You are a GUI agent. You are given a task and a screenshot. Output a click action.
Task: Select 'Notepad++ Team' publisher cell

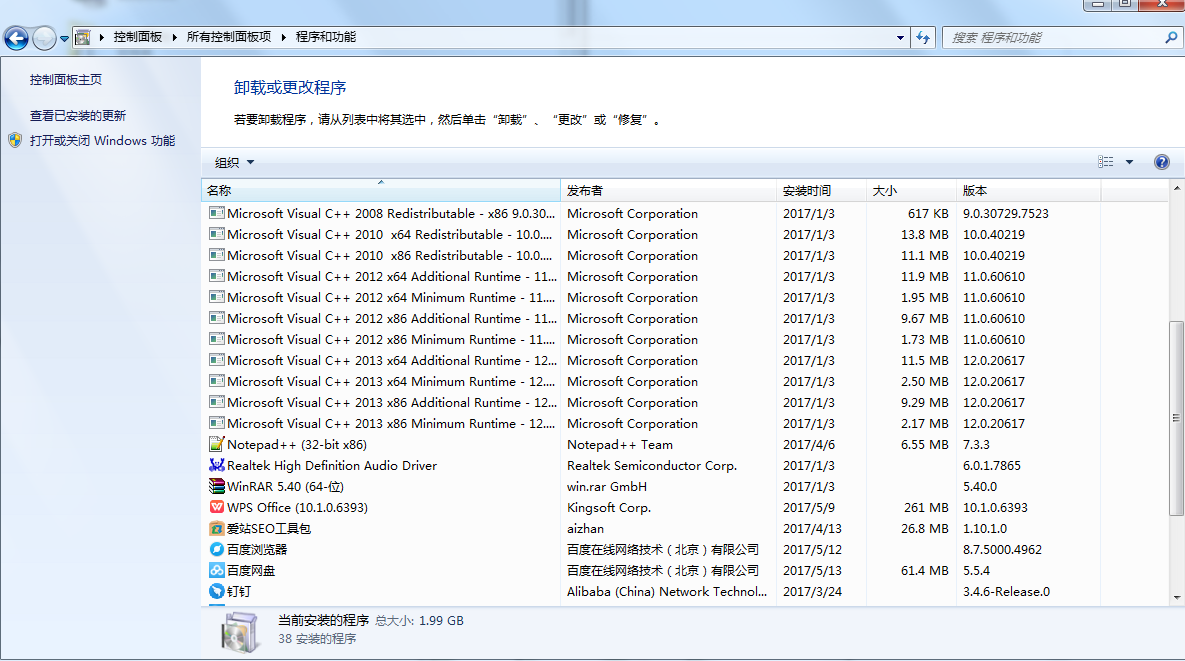pyautogui.click(x=620, y=445)
